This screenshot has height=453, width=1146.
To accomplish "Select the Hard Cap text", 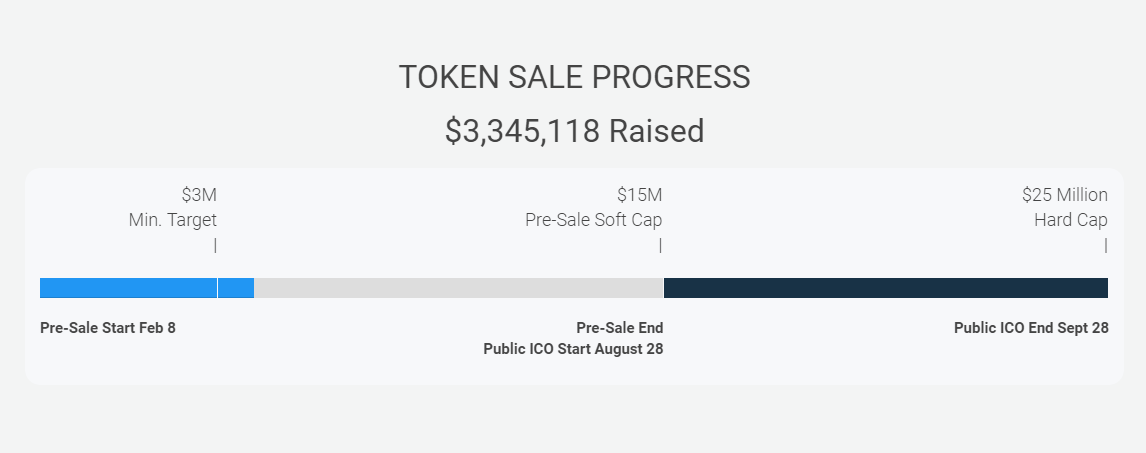I will pos(1070,220).
